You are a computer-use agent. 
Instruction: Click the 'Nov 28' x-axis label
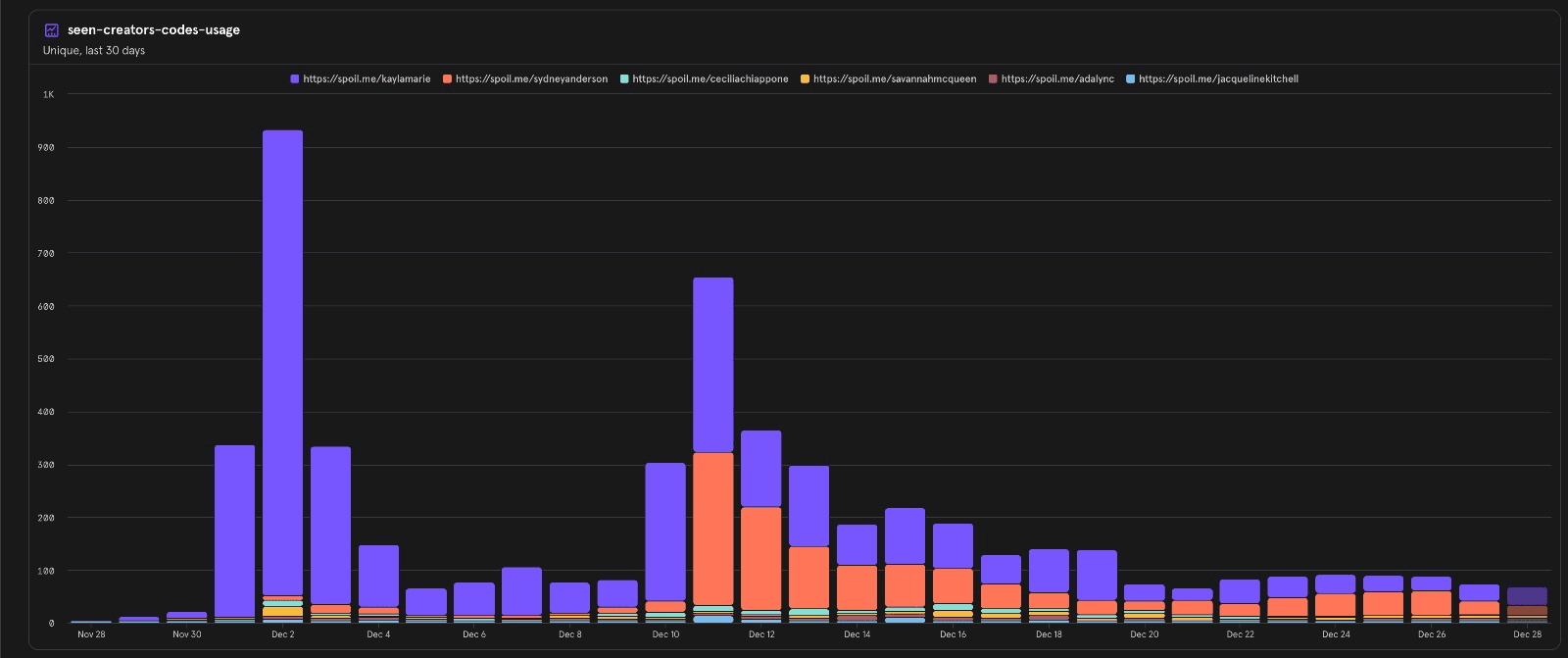tap(91, 634)
